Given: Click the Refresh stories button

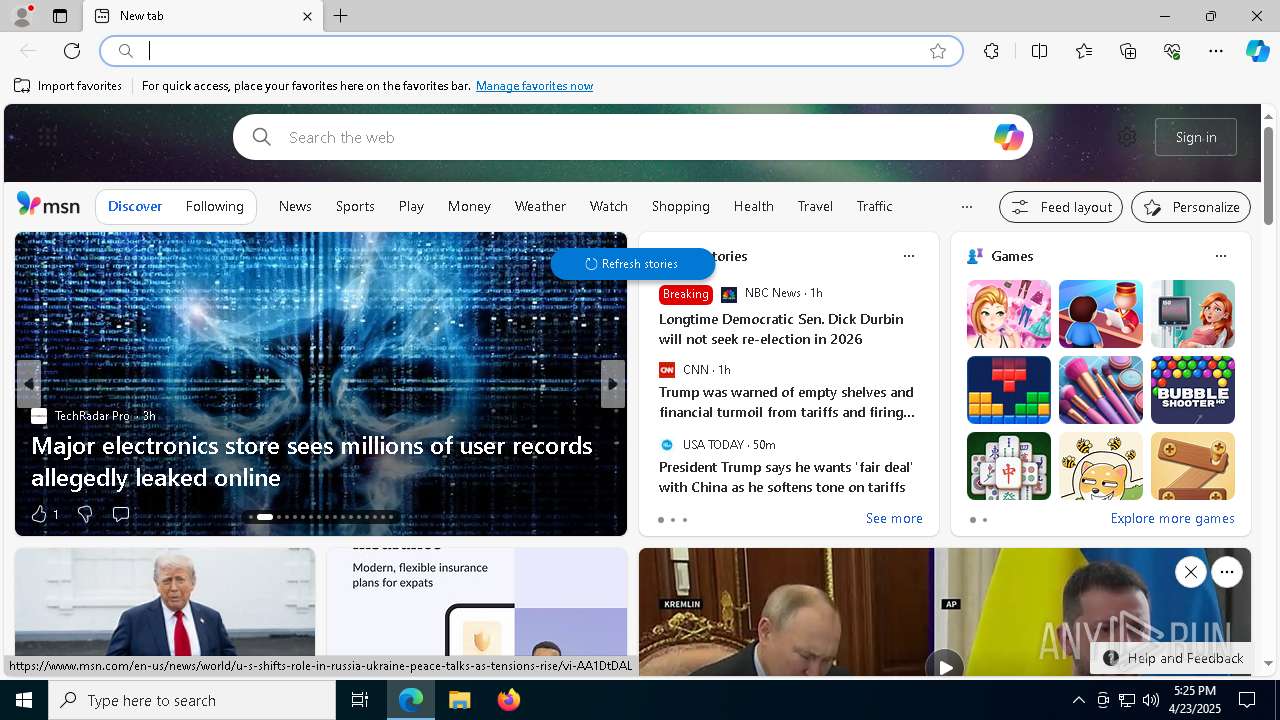Looking at the screenshot, I should click(x=632, y=264).
